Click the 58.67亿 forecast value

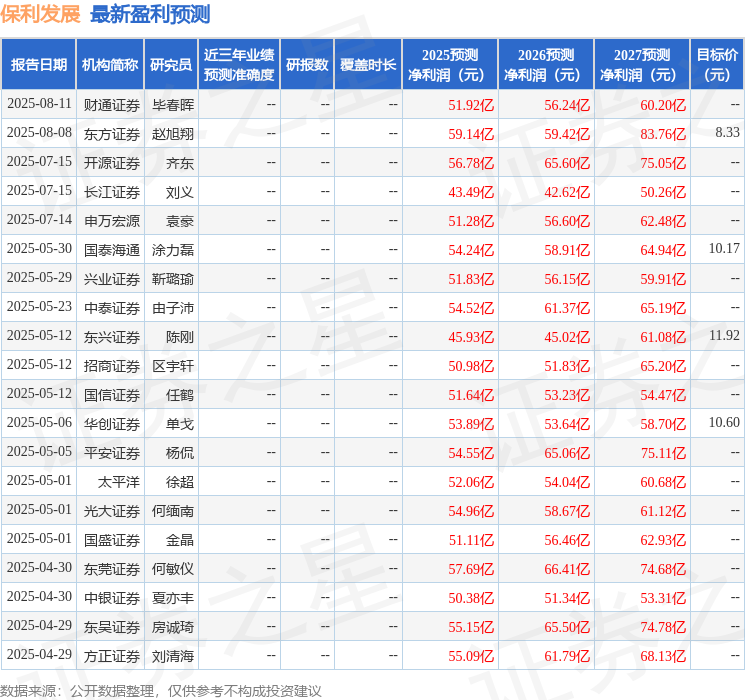pos(567,511)
